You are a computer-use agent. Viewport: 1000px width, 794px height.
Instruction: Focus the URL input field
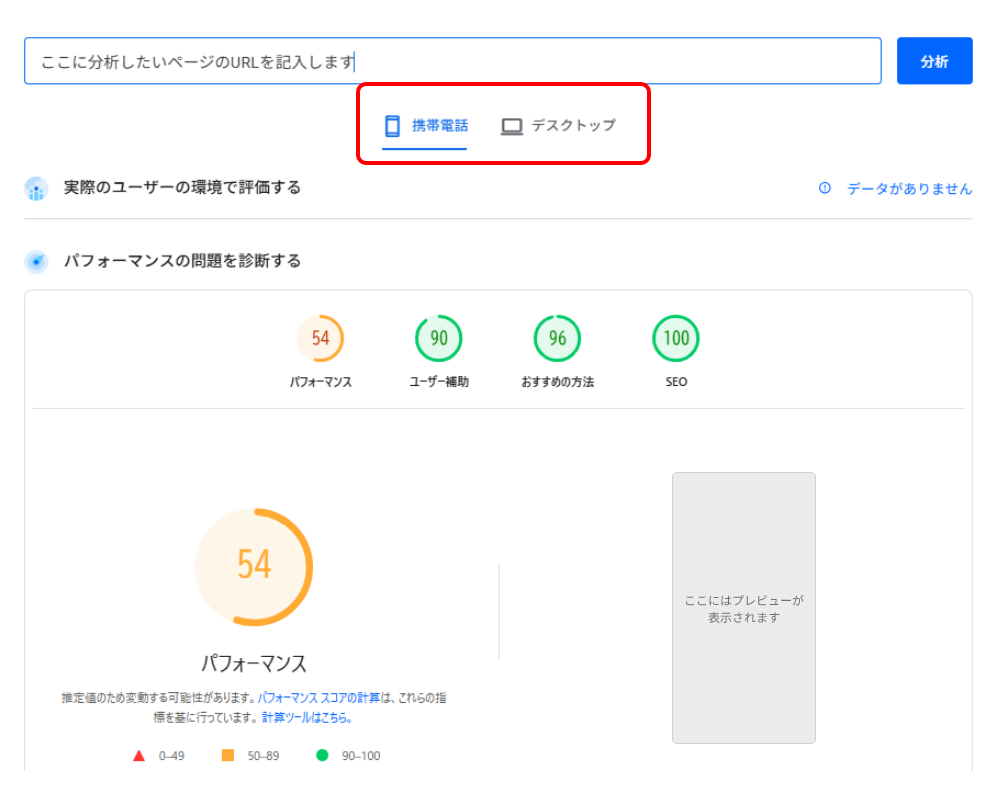pos(452,61)
